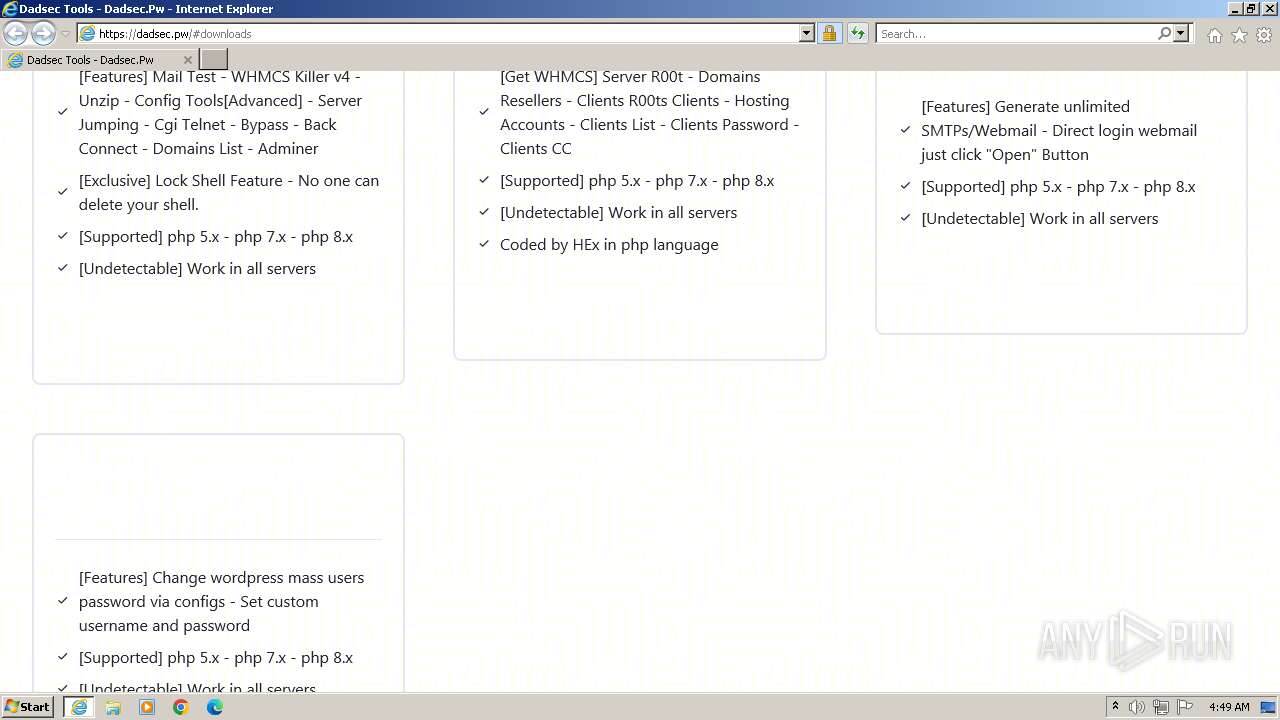This screenshot has height=720, width=1280.
Task: Click "[Undetectable] Work in all servers" in right card
Action: coord(1039,219)
